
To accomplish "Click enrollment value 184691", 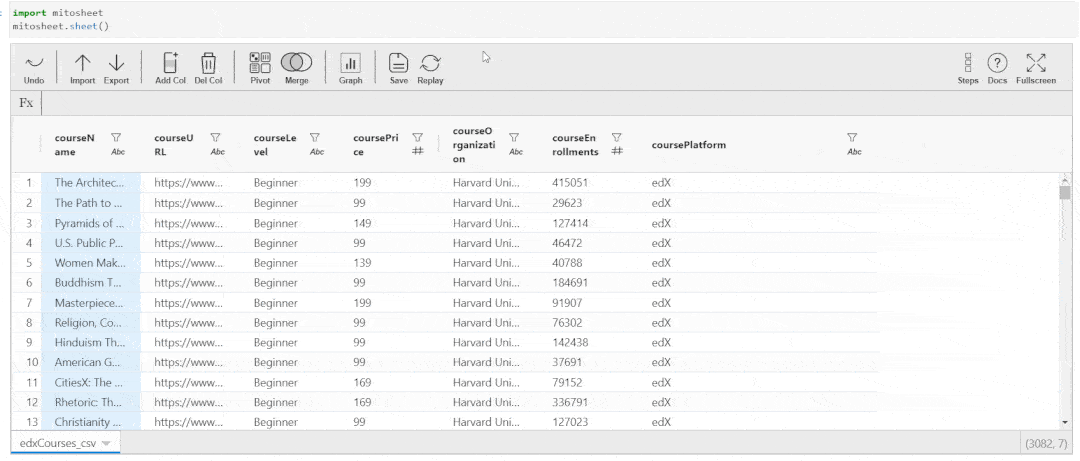I will (570, 283).
